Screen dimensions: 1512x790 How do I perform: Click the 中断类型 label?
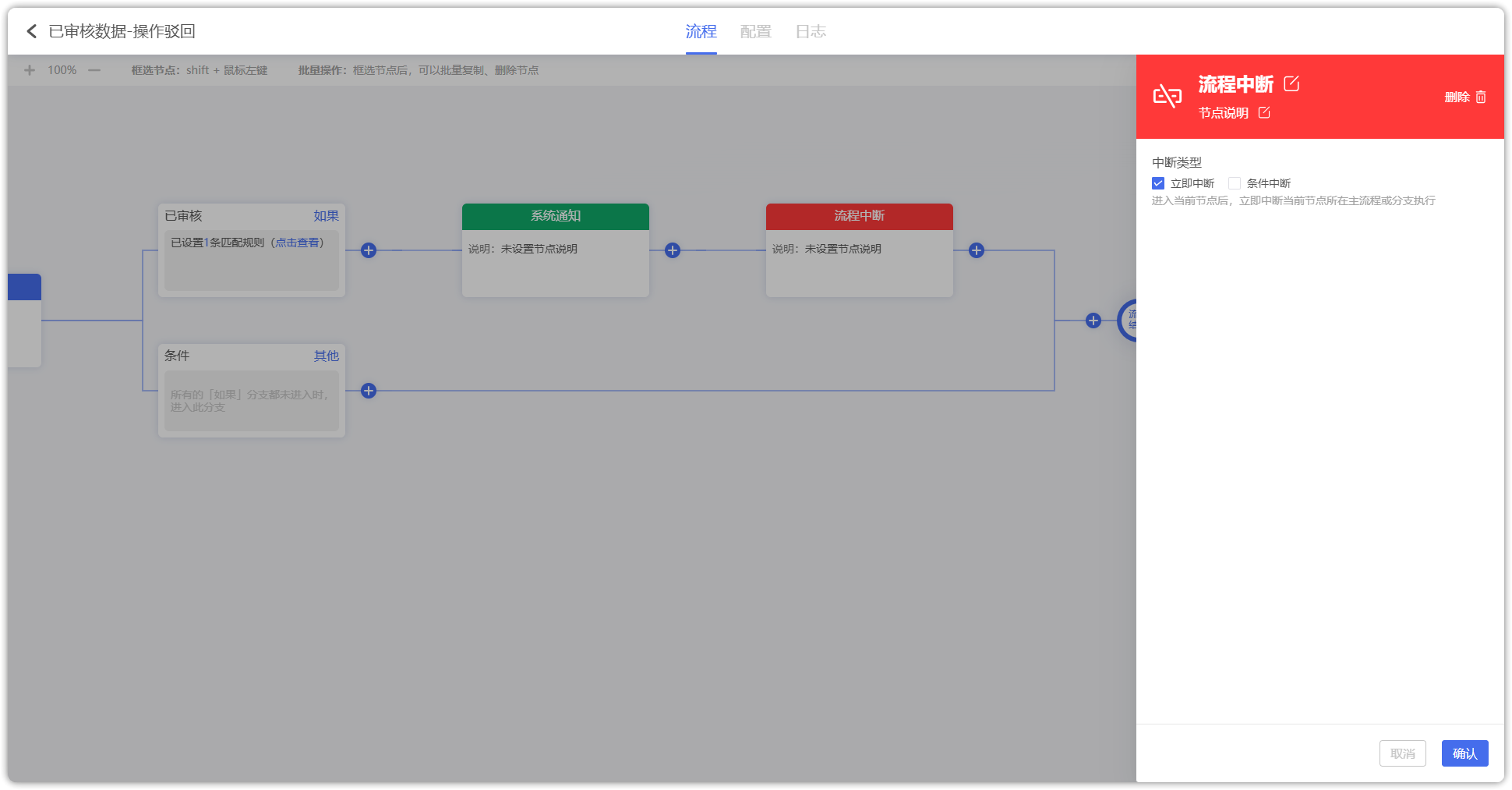pos(1177,162)
